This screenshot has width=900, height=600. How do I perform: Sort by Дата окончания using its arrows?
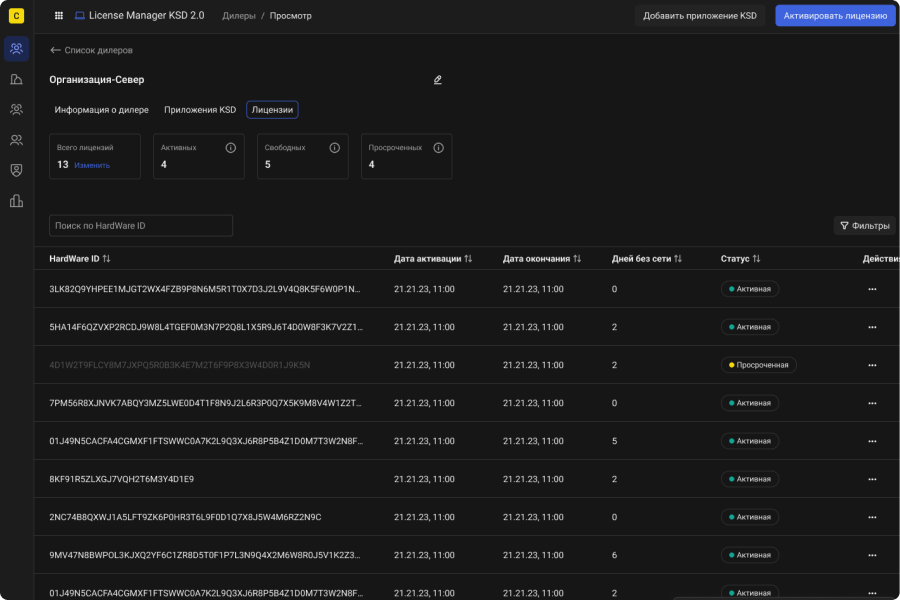tap(577, 259)
